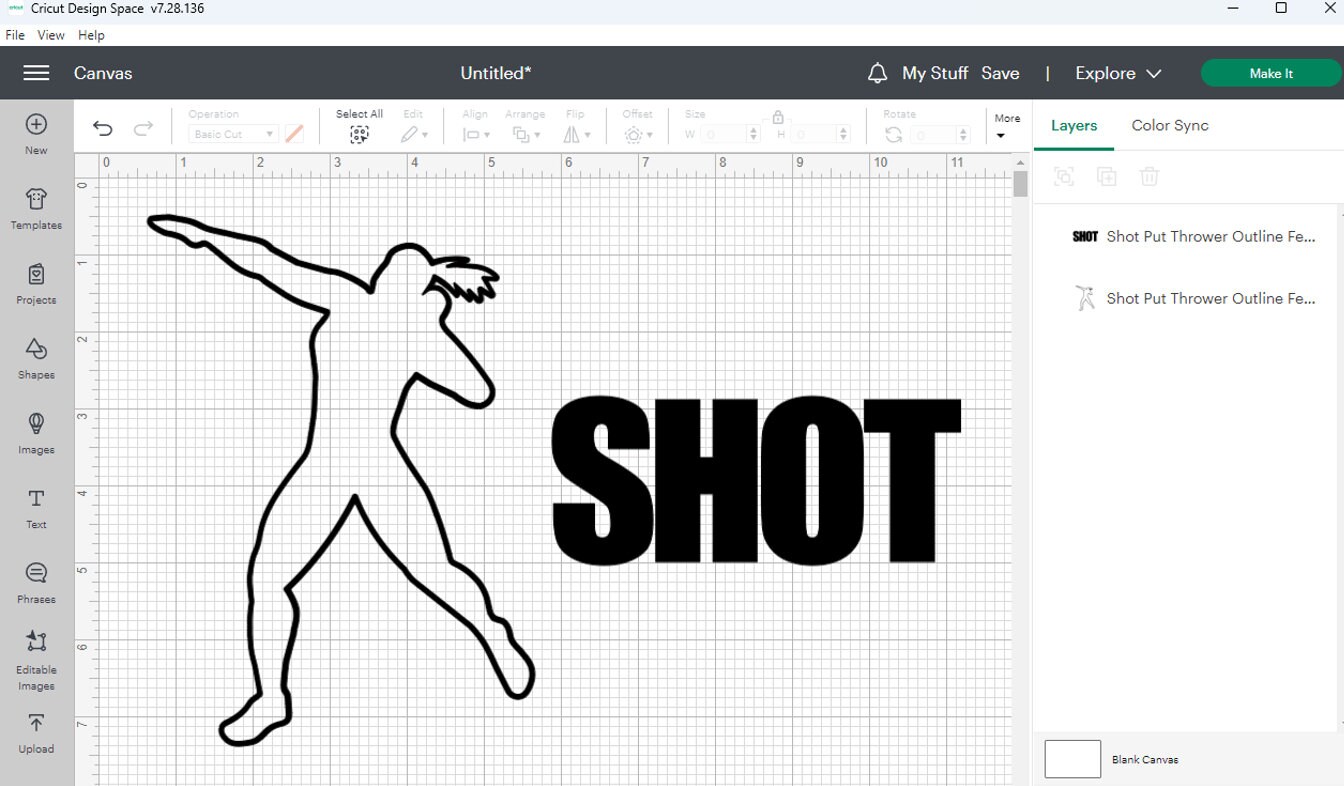Click Save in the header
1344x786 pixels.
[1001, 72]
